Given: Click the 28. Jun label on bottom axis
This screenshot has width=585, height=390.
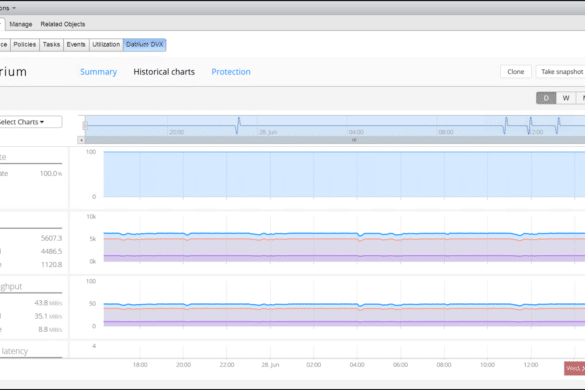Looking at the screenshot, I should 270,365.
